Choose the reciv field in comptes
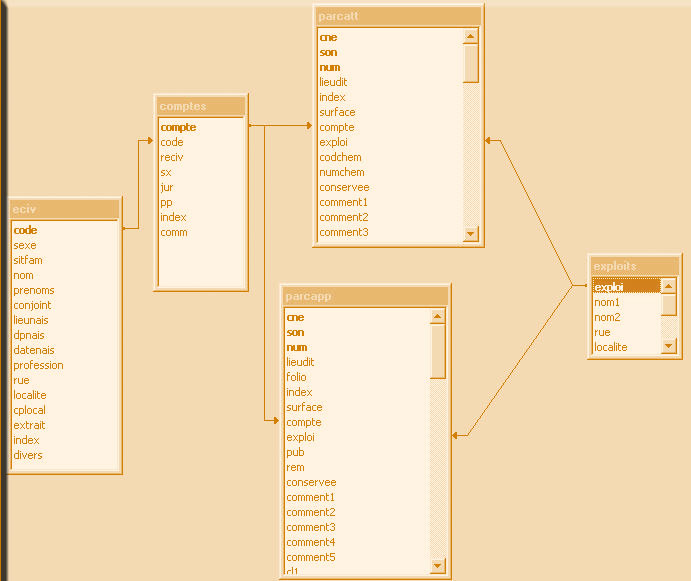The height and width of the screenshot is (581, 691). pos(172,157)
